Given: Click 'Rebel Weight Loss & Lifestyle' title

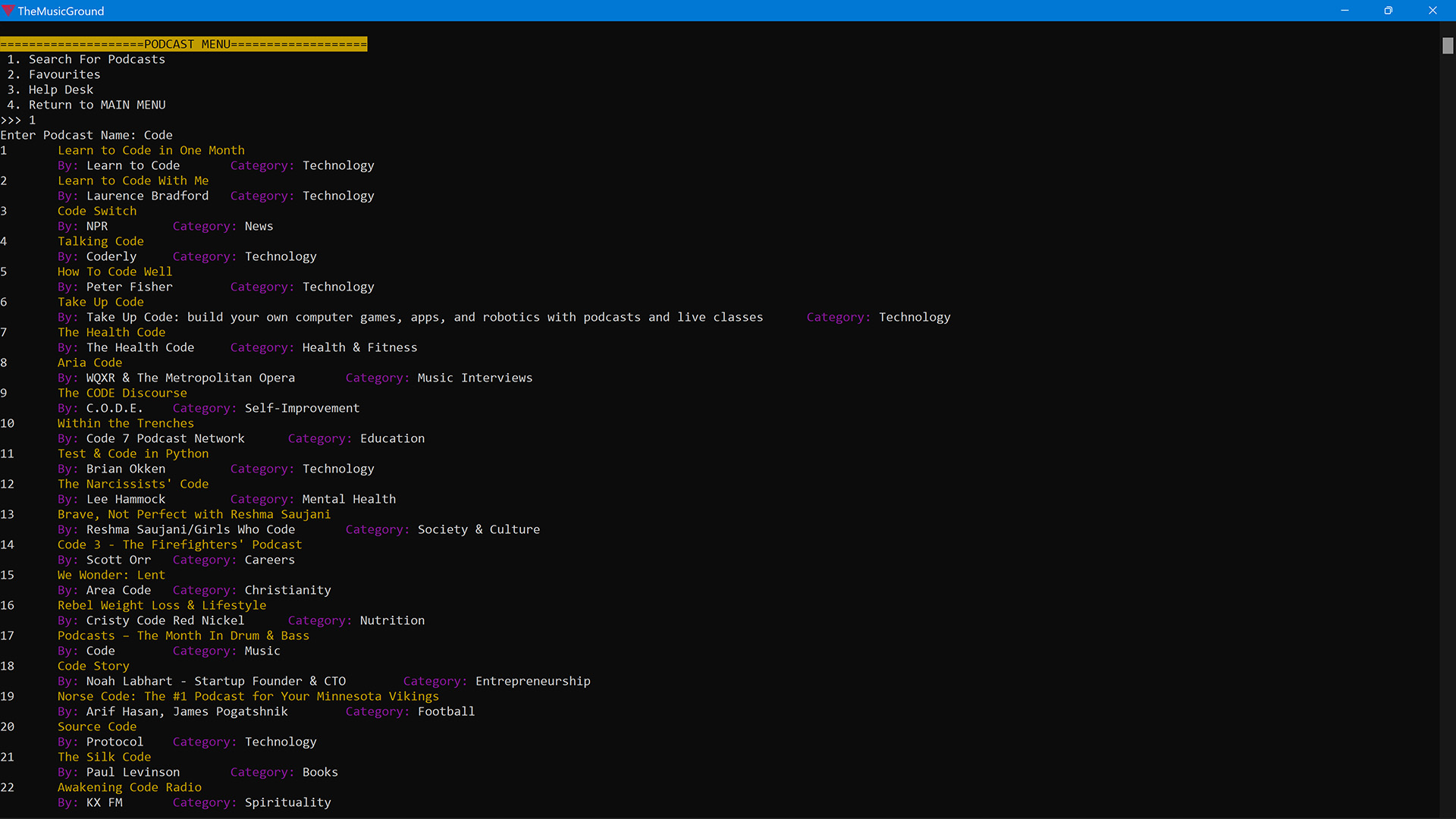Looking at the screenshot, I should tap(162, 605).
